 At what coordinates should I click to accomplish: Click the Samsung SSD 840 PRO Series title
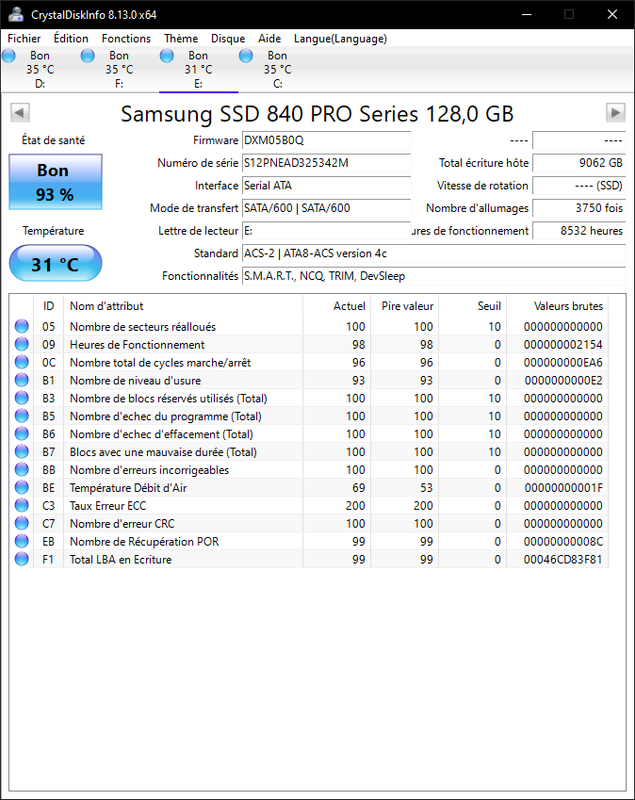[x=317, y=114]
